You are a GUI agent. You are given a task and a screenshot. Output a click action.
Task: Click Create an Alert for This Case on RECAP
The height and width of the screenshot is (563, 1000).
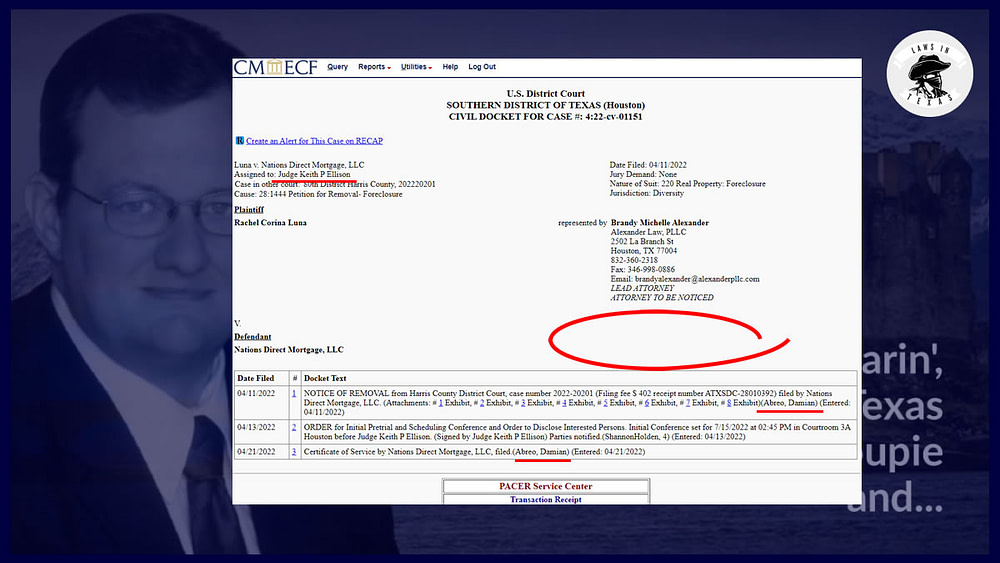click(x=314, y=141)
